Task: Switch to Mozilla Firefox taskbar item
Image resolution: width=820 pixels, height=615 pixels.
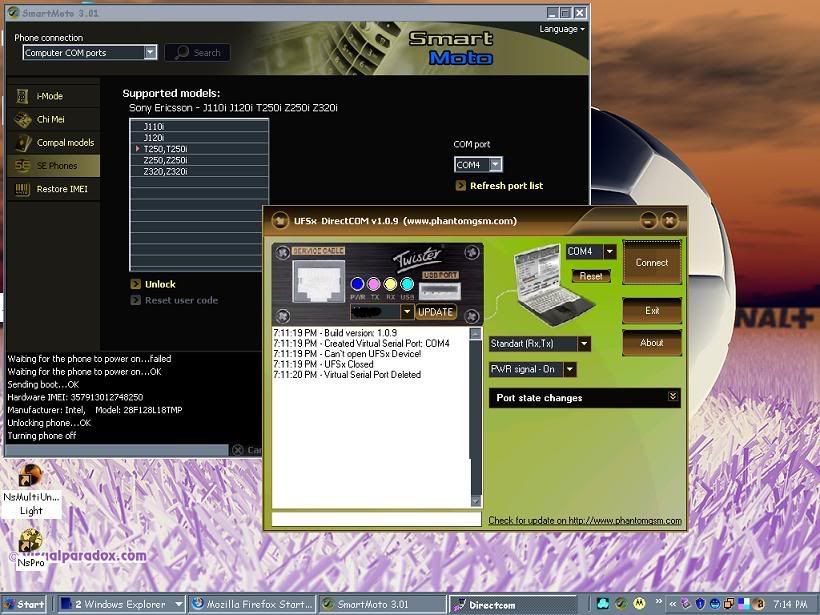Action: (x=252, y=604)
